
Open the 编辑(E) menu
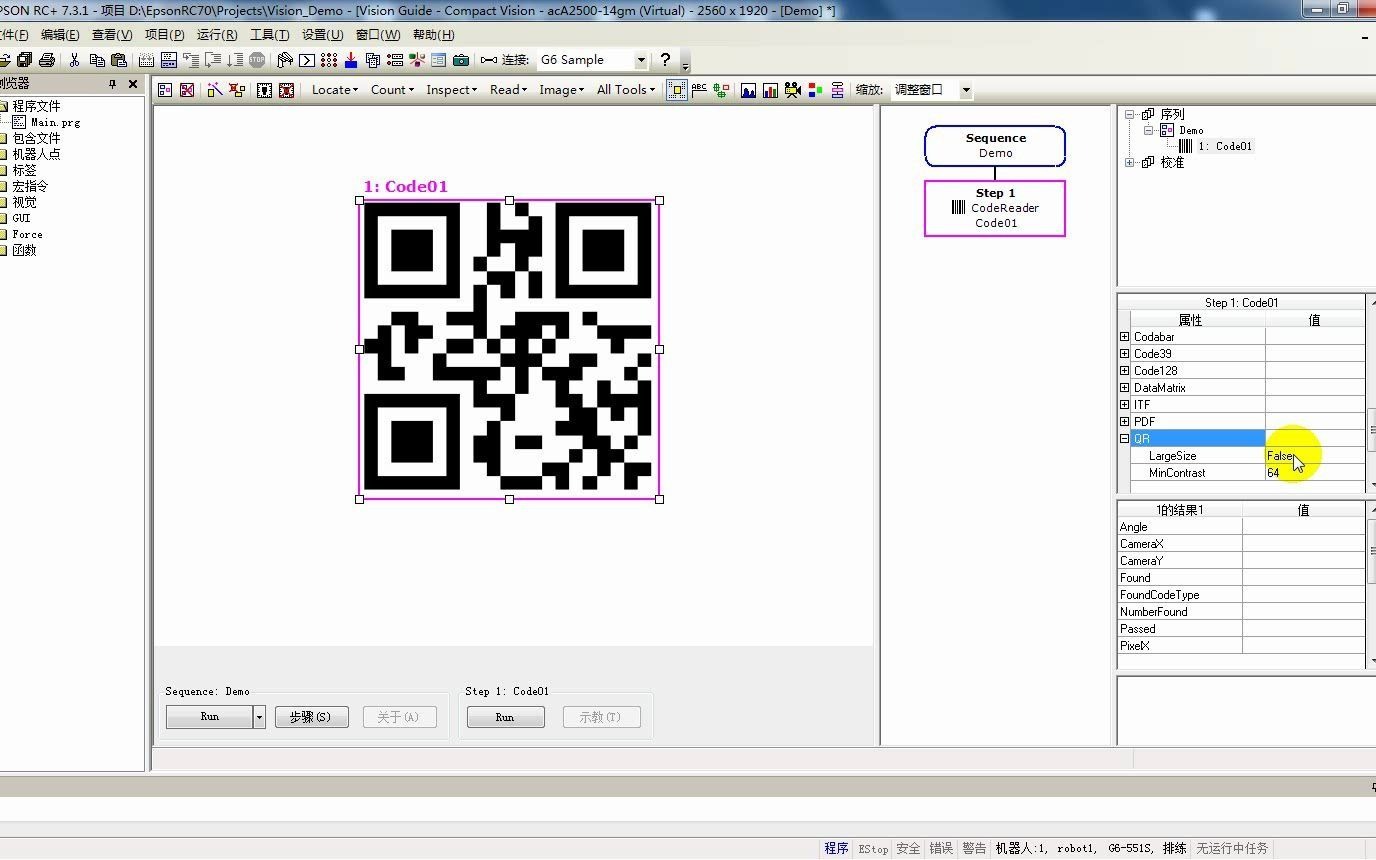60,35
